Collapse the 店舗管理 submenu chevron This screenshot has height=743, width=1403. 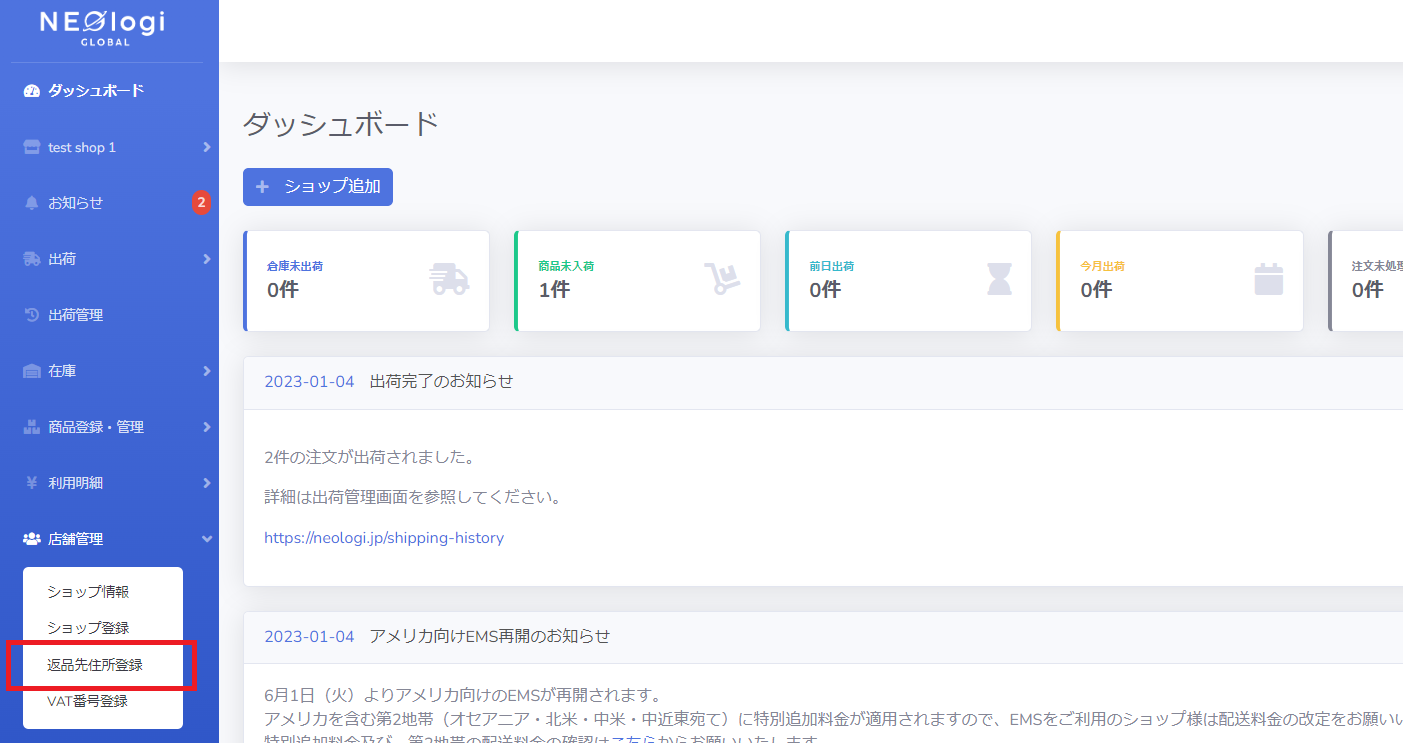point(206,539)
